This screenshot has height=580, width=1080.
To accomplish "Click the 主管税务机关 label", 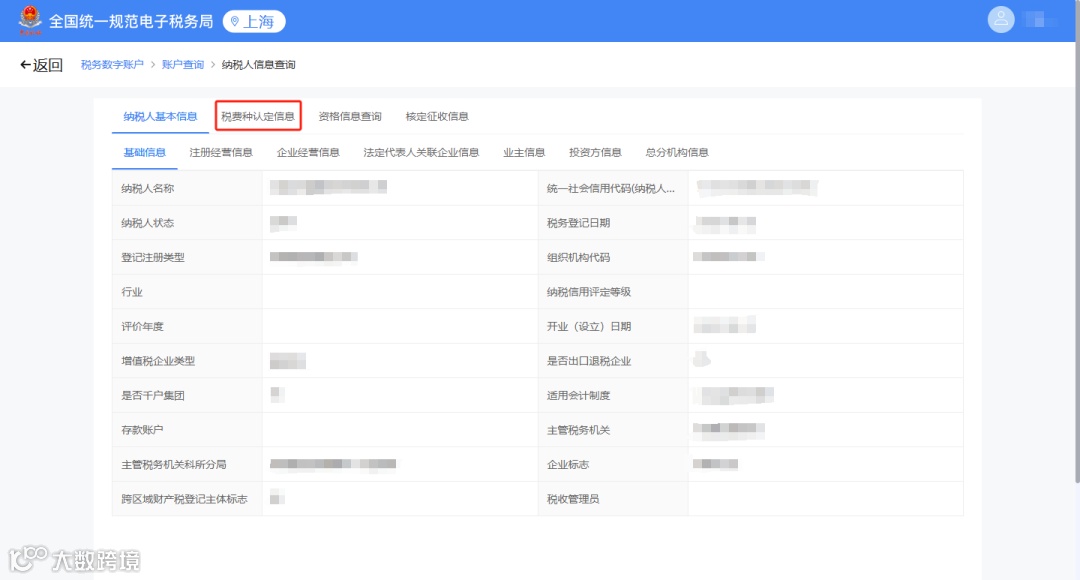I will (x=579, y=430).
